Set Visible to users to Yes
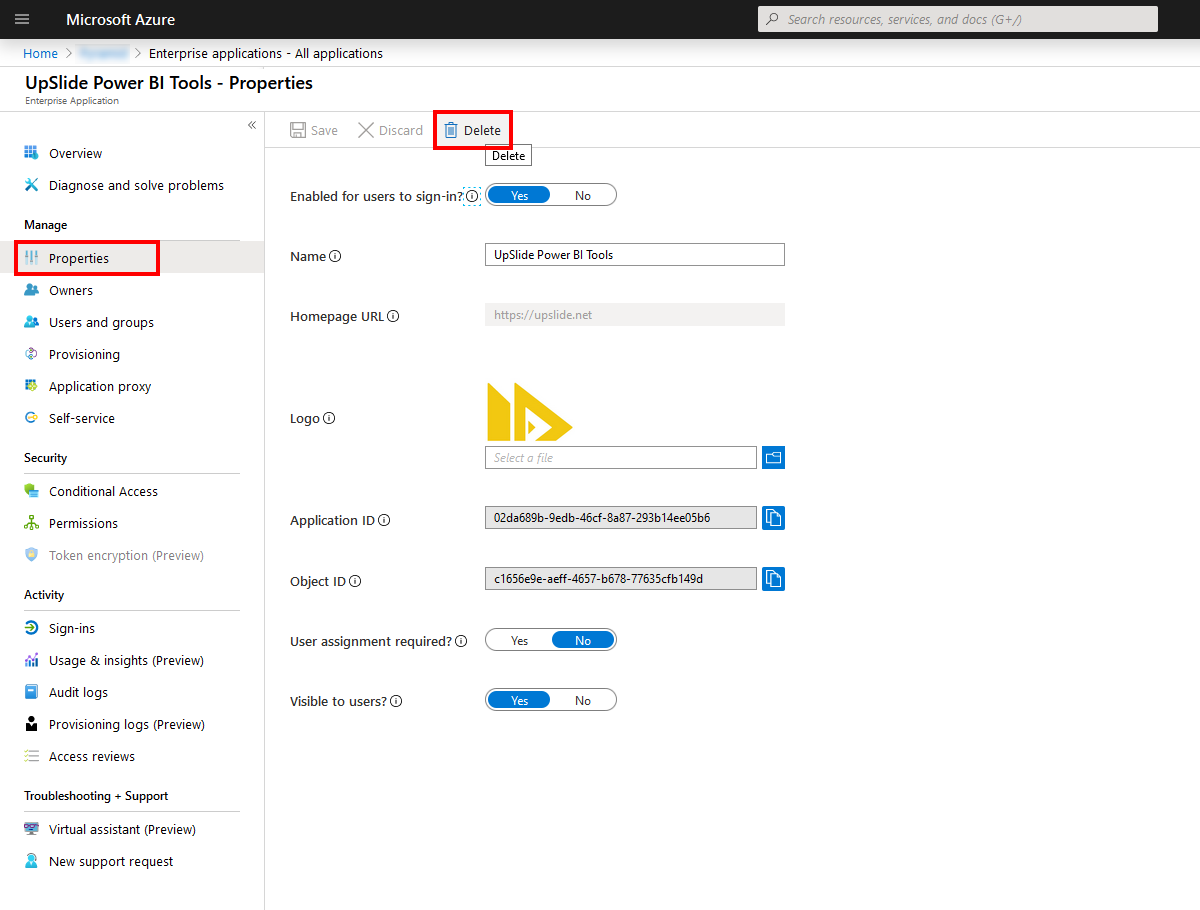 click(x=519, y=700)
